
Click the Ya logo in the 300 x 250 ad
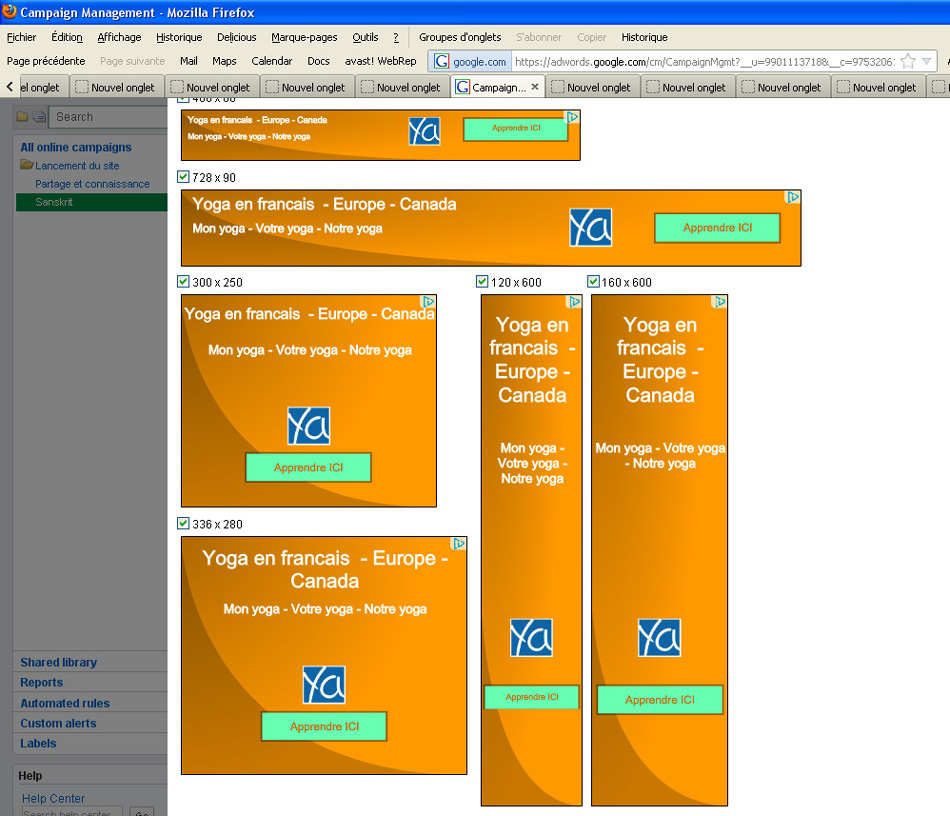pyautogui.click(x=309, y=426)
